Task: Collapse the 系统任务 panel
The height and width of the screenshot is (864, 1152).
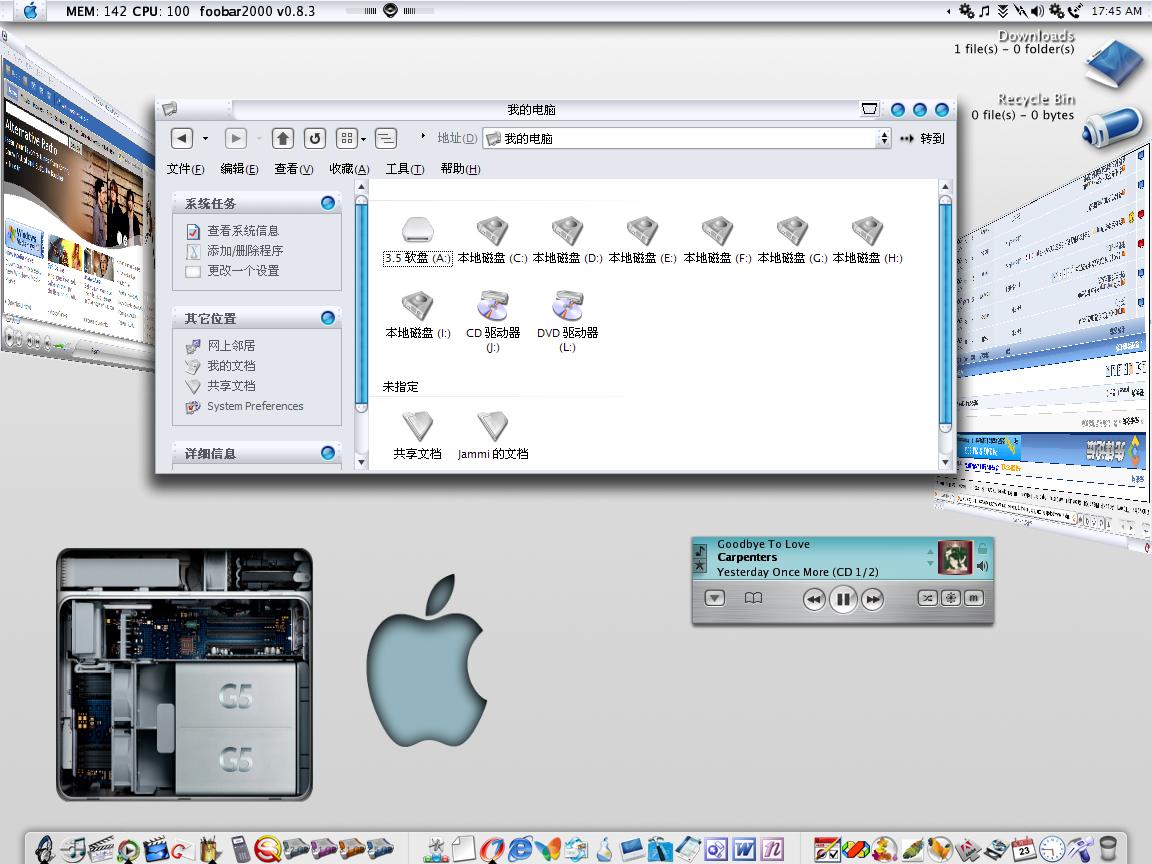Action: pyautogui.click(x=328, y=203)
